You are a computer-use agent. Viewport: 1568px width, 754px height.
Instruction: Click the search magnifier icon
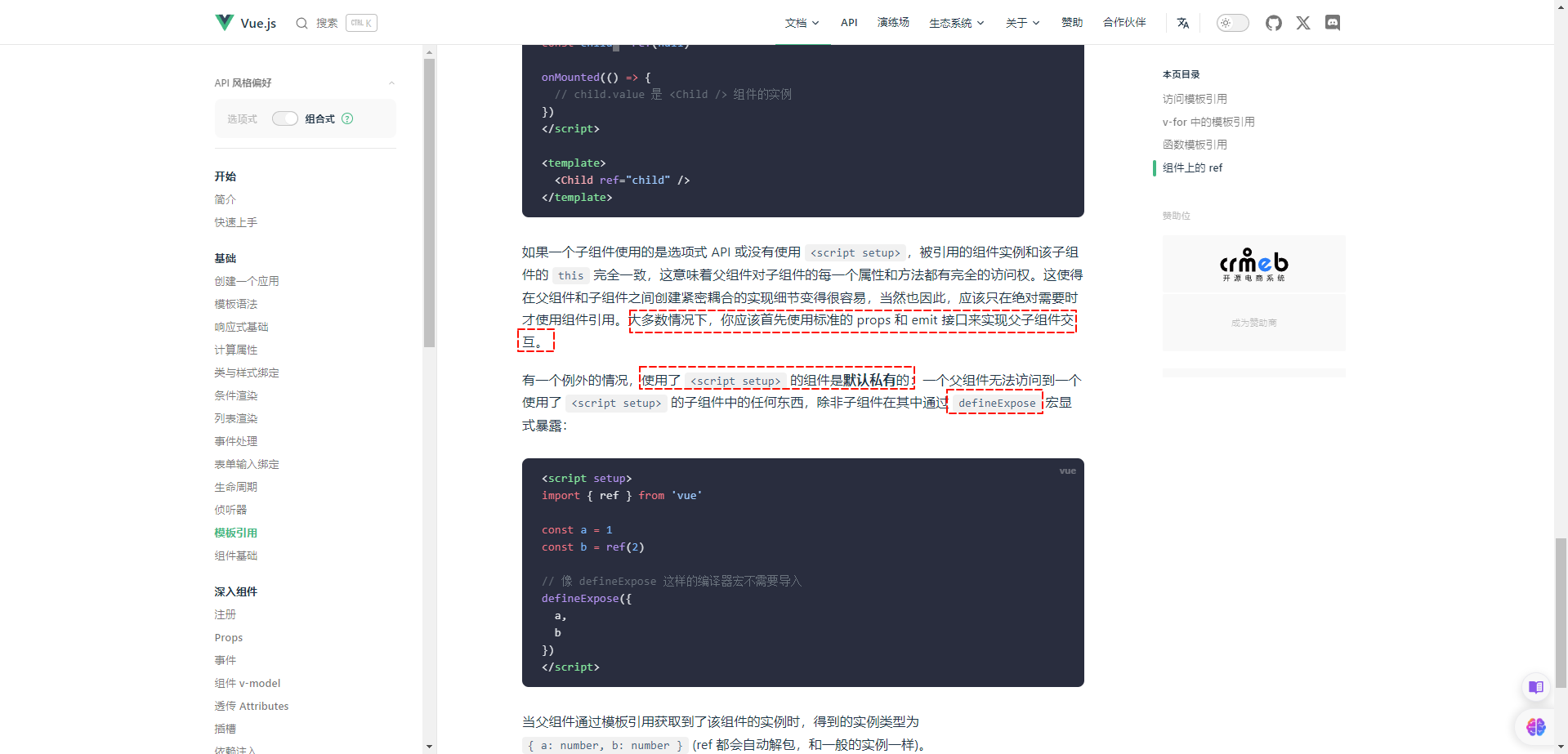pos(302,23)
